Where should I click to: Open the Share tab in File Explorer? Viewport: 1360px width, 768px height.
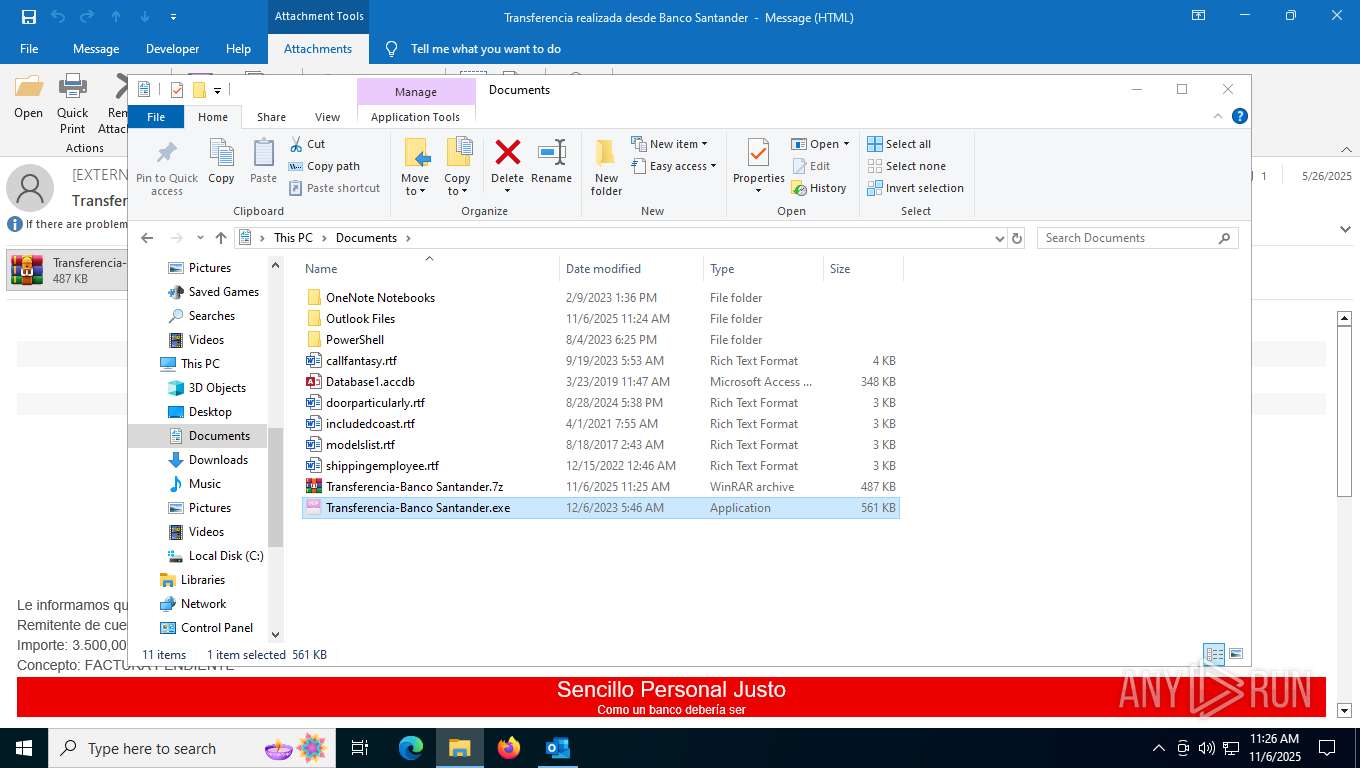[x=271, y=117]
